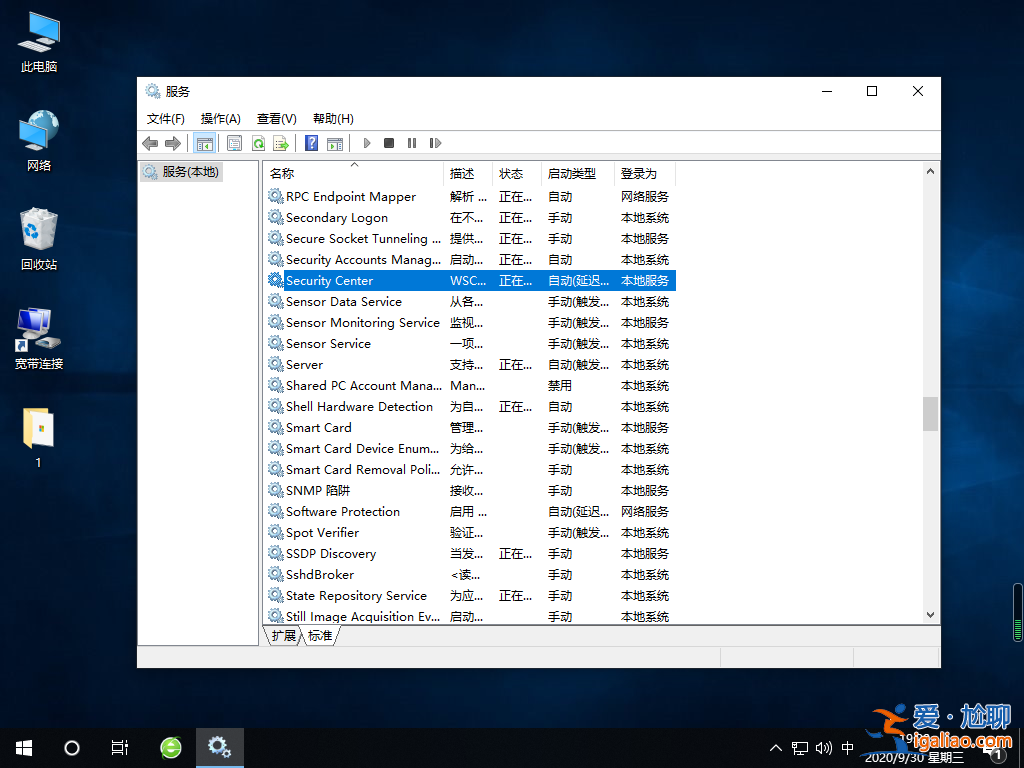Select the SNMP 陷阱 service entry

[314, 490]
